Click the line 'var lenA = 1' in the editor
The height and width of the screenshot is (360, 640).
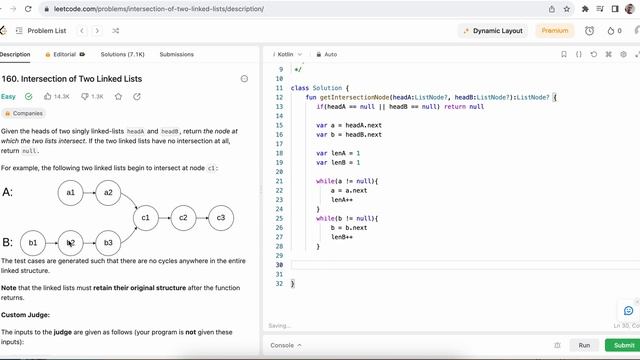[x=338, y=153]
